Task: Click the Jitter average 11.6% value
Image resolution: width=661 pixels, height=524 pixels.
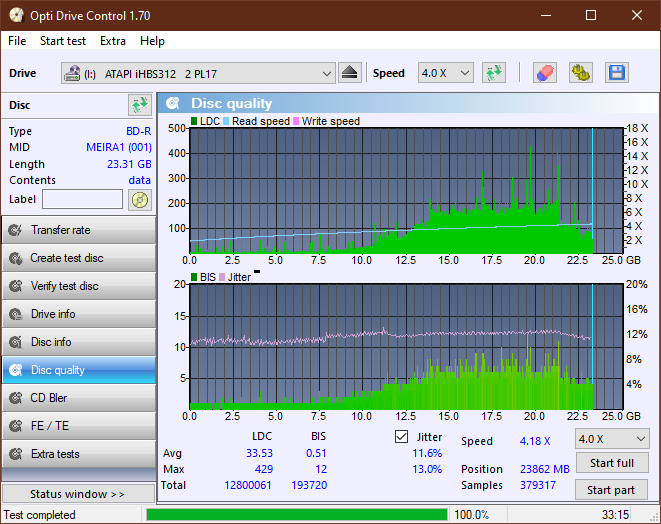Action: pyautogui.click(x=427, y=453)
